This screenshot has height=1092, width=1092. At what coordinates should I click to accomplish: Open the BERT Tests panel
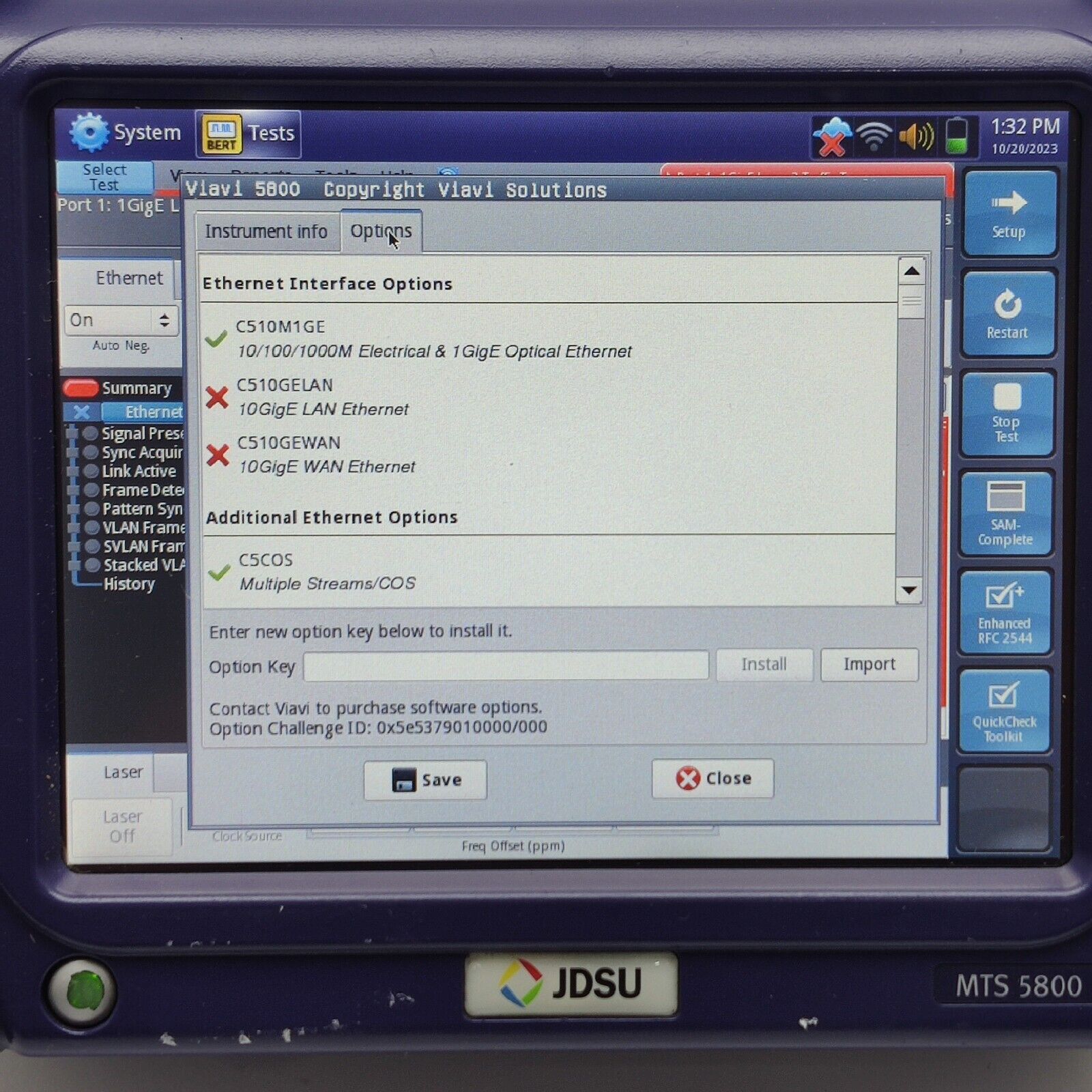pos(246,134)
